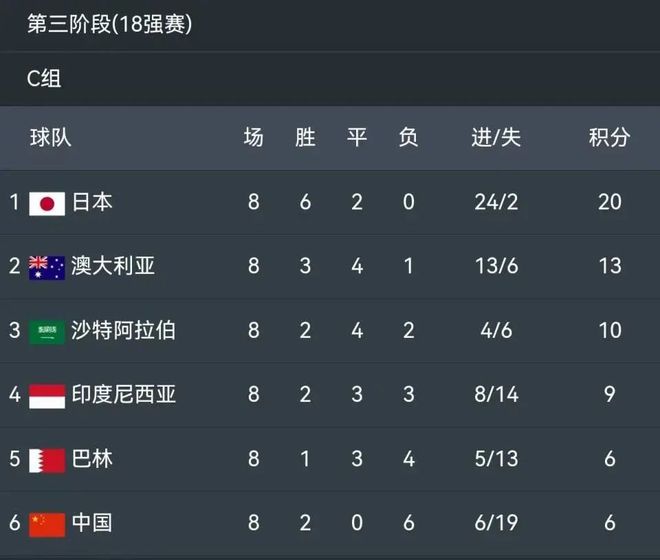The width and height of the screenshot is (660, 560).
Task: Open the 日本 team row
Action: [x=330, y=203]
